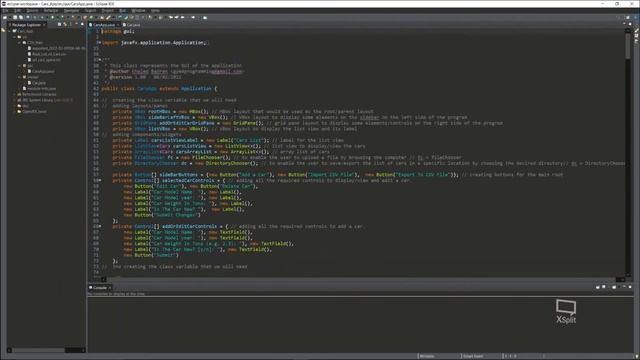This screenshot has height=360, width=640.
Task: Click the 'package gui;' line in the editor
Action: pos(118,31)
